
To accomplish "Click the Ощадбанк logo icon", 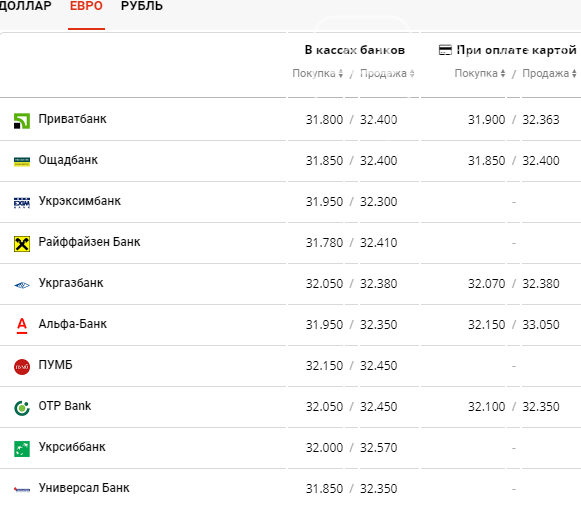I will tap(22, 162).
